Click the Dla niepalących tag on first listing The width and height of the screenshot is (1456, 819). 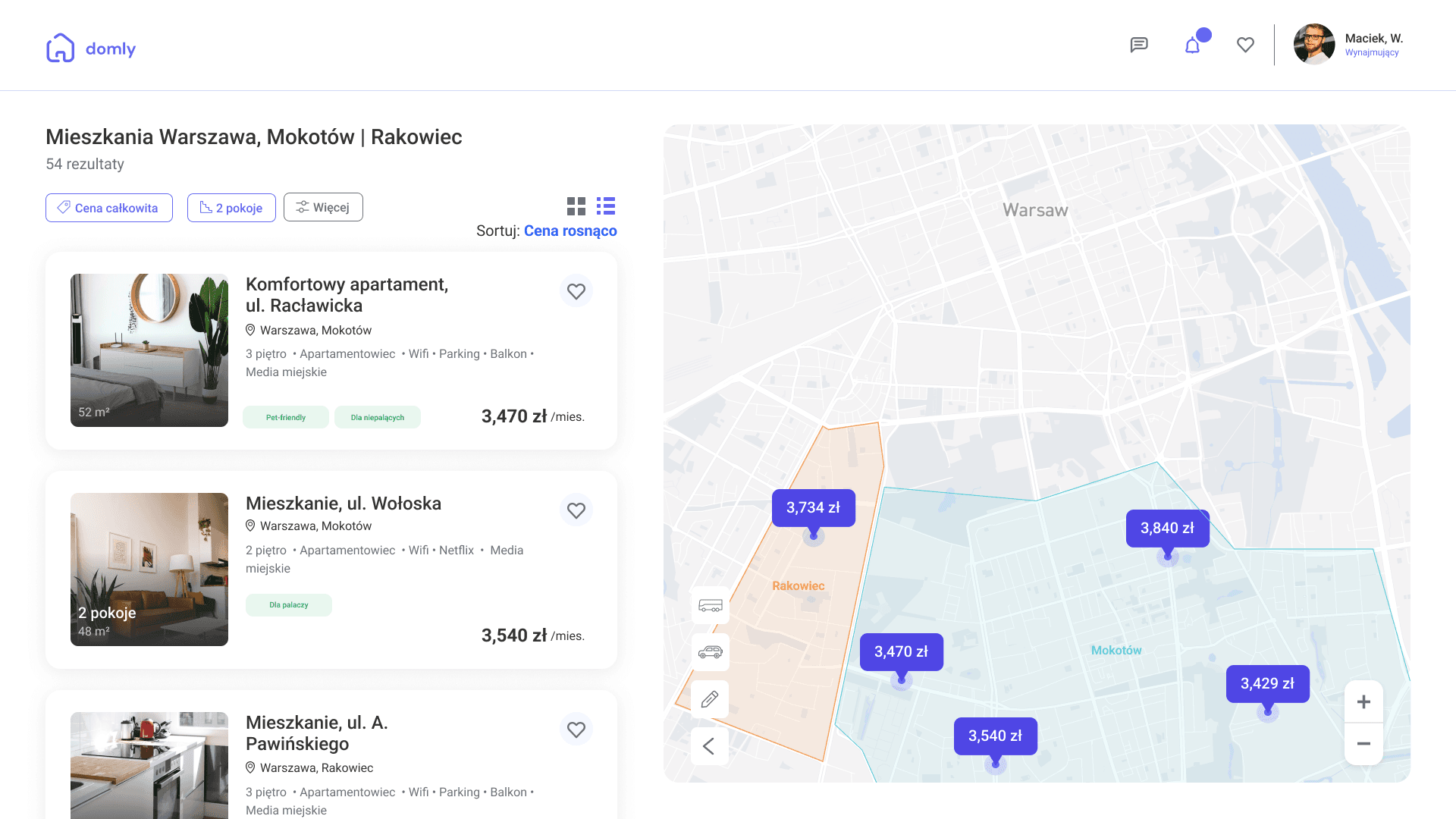pyautogui.click(x=377, y=417)
